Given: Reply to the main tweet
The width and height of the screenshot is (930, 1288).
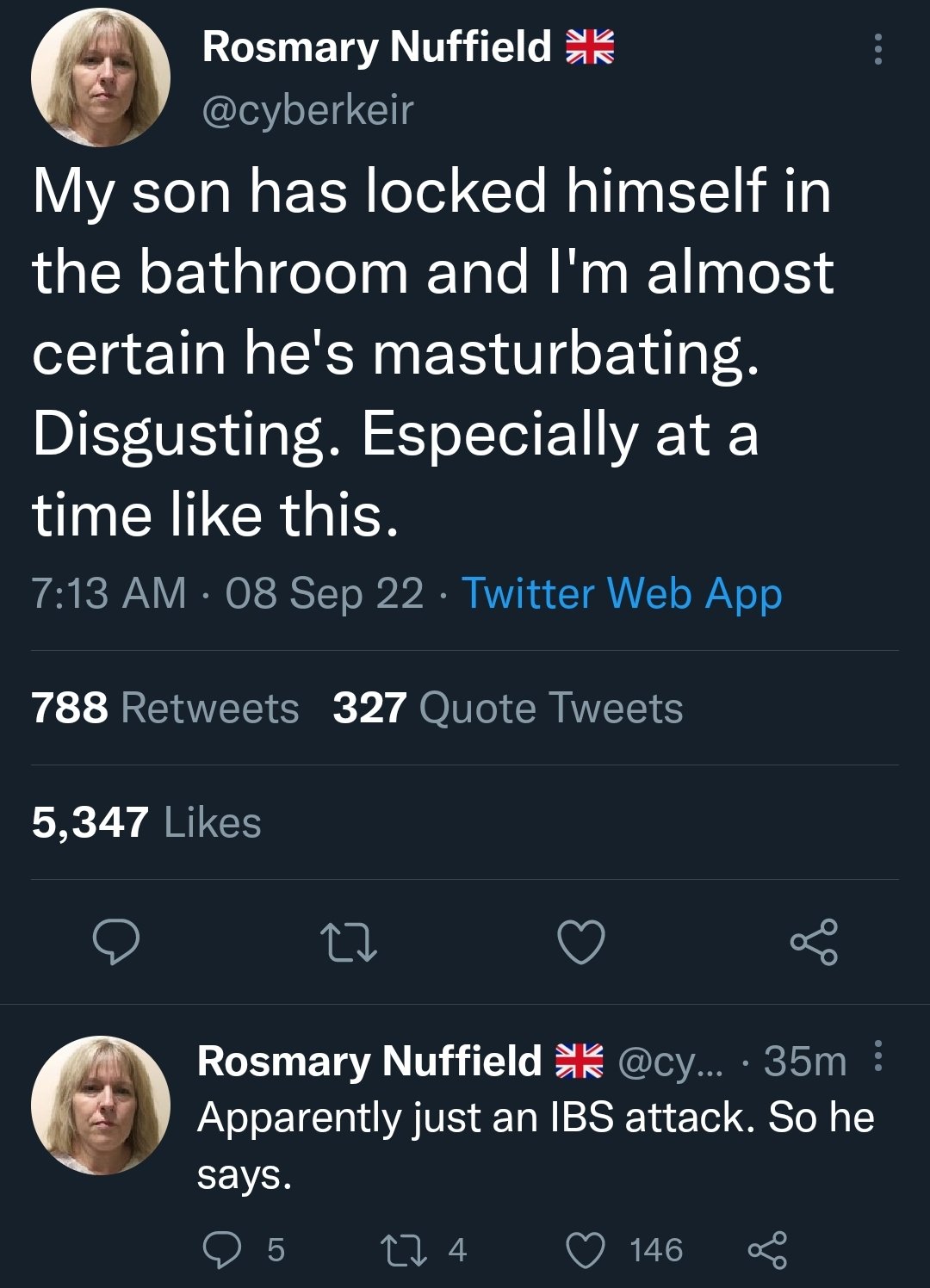Looking at the screenshot, I should click(x=116, y=941).
